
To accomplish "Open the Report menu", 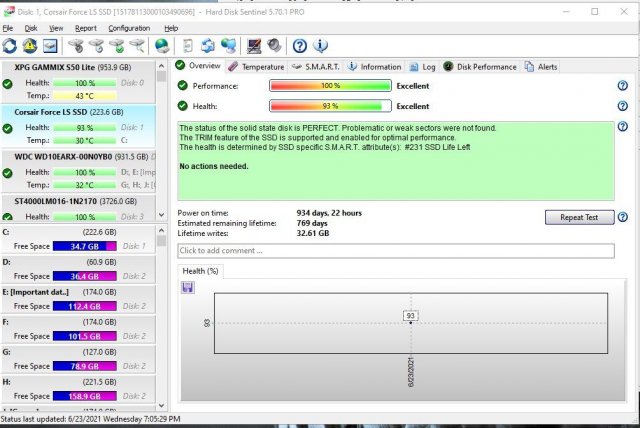I will (x=85, y=28).
